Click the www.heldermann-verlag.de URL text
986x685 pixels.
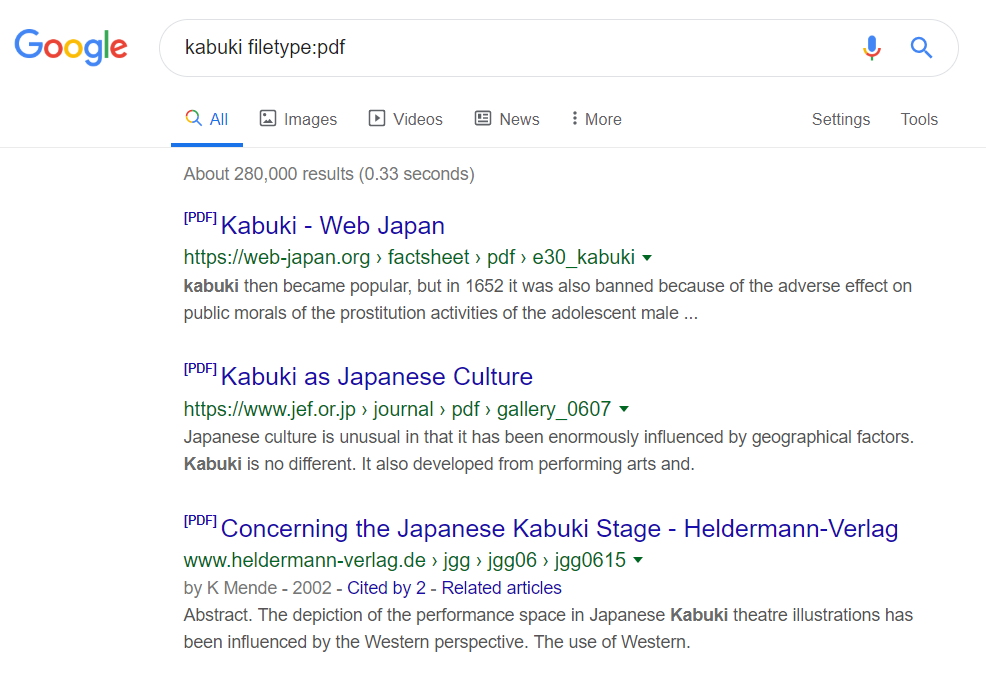405,560
